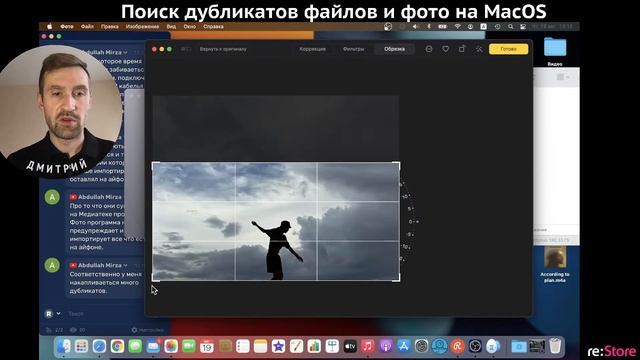Launch Safari from the Dock
640x360 pixels.
(x=99, y=347)
